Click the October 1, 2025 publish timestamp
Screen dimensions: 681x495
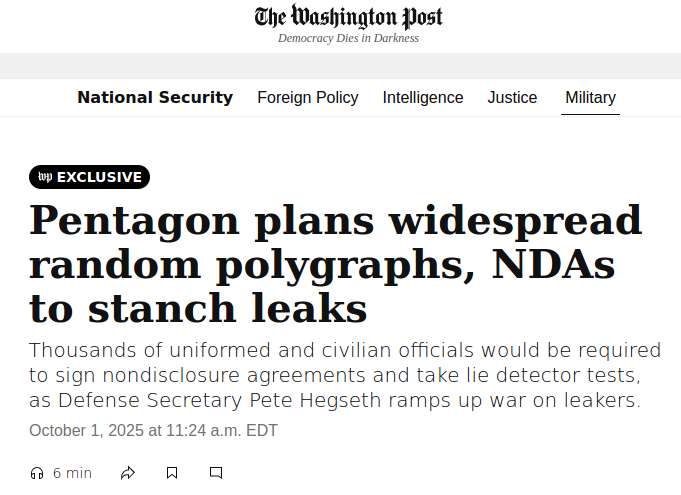coord(153,431)
